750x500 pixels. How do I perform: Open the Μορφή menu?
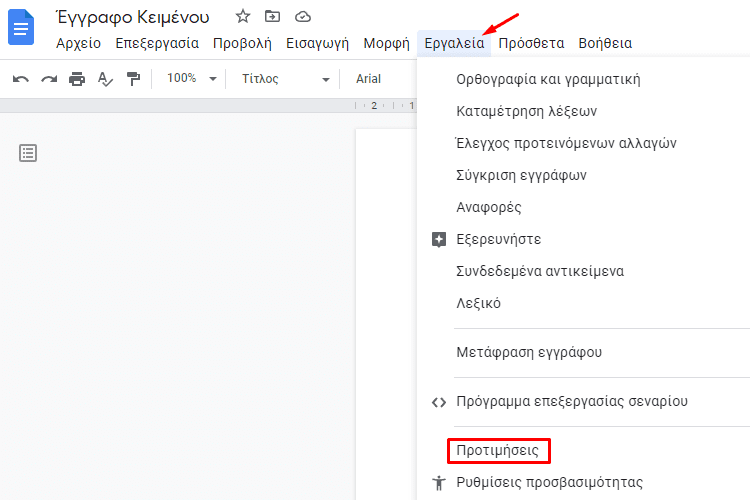(386, 44)
